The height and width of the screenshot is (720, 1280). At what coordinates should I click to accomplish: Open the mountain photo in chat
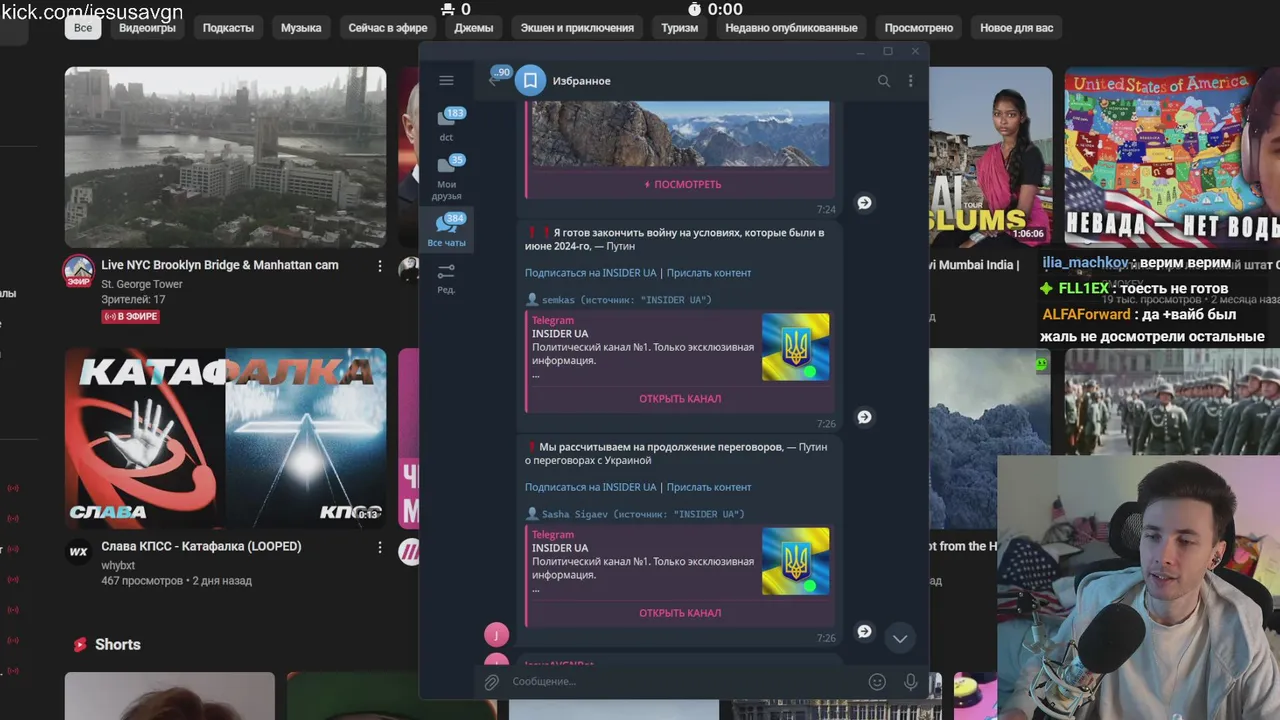tap(680, 134)
